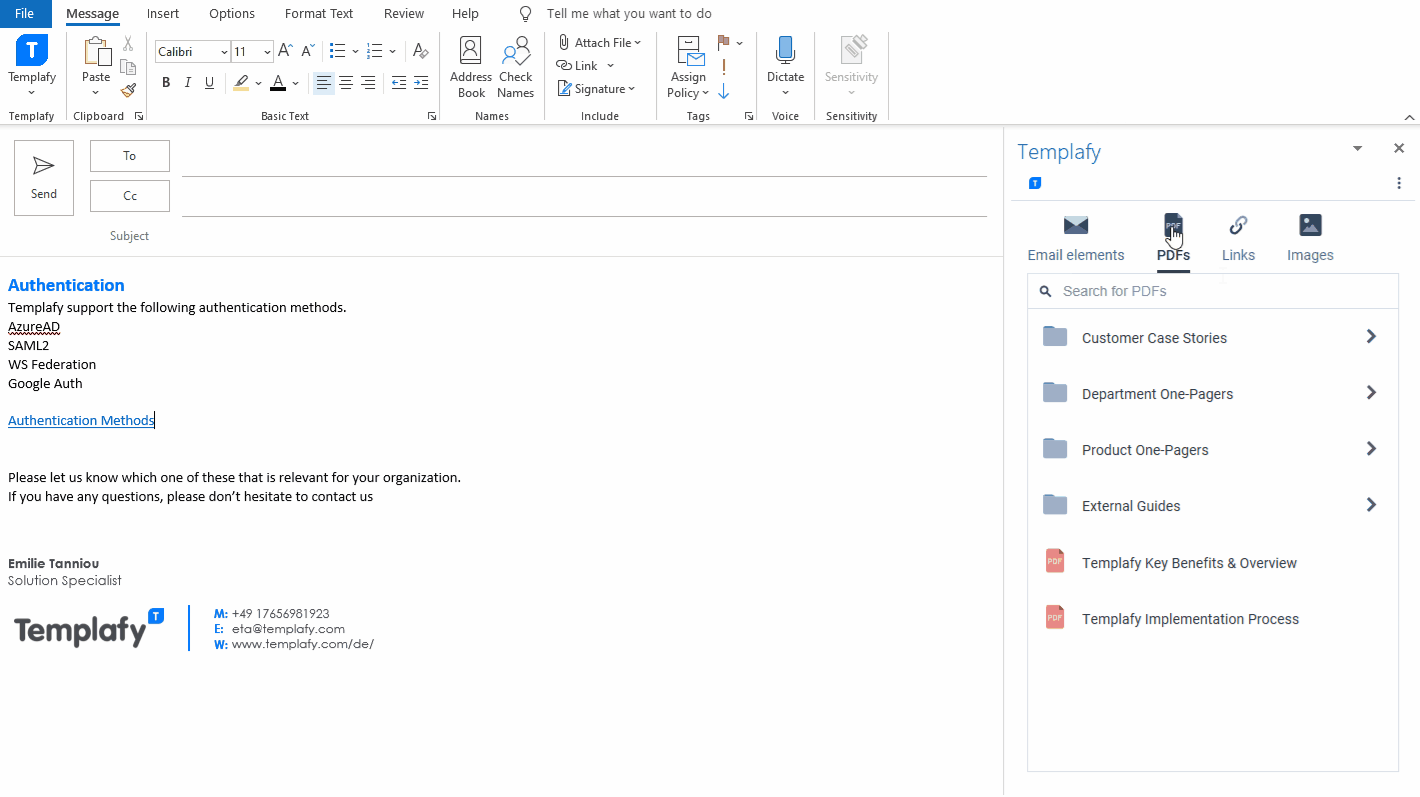Open the Format Text ribbon tab
The image size is (1420, 797).
[318, 13]
